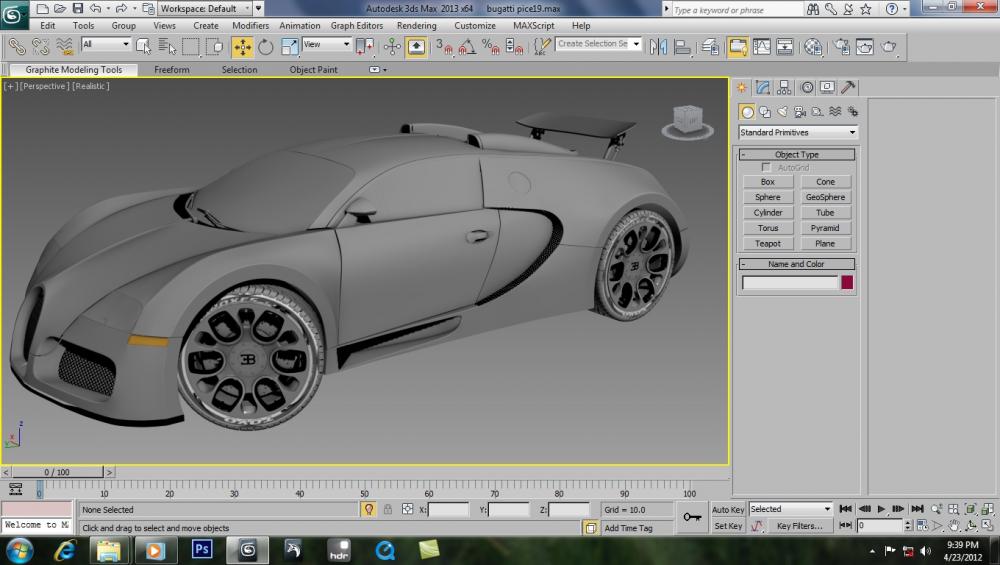Image resolution: width=1000 pixels, height=565 pixels.
Task: Toggle 3D Snaps
Action: (444, 47)
